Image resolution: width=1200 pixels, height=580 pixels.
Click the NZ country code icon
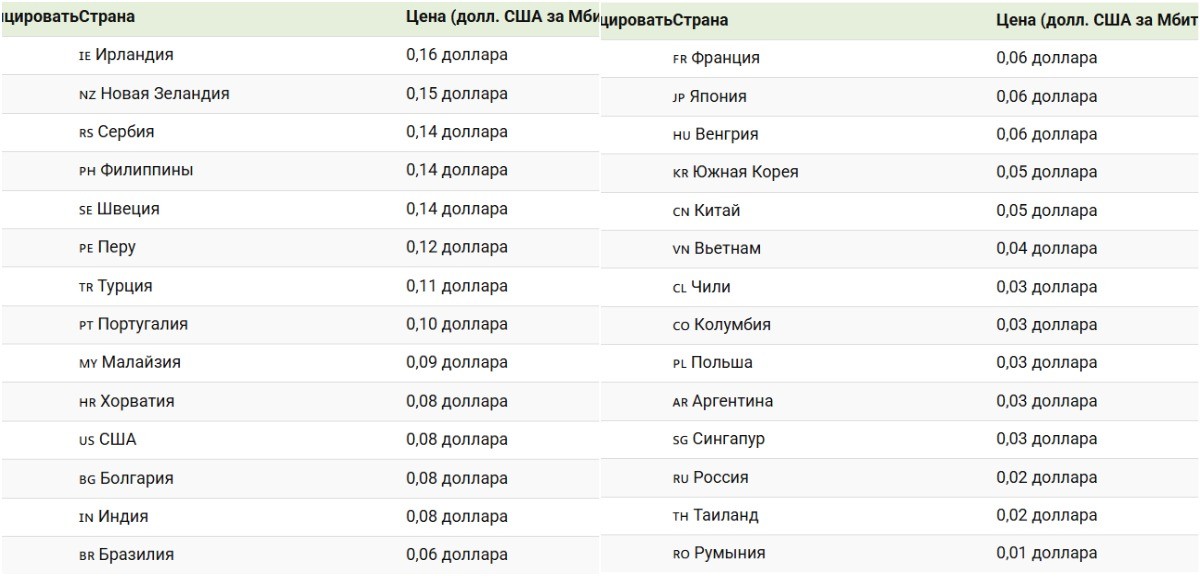[87, 95]
